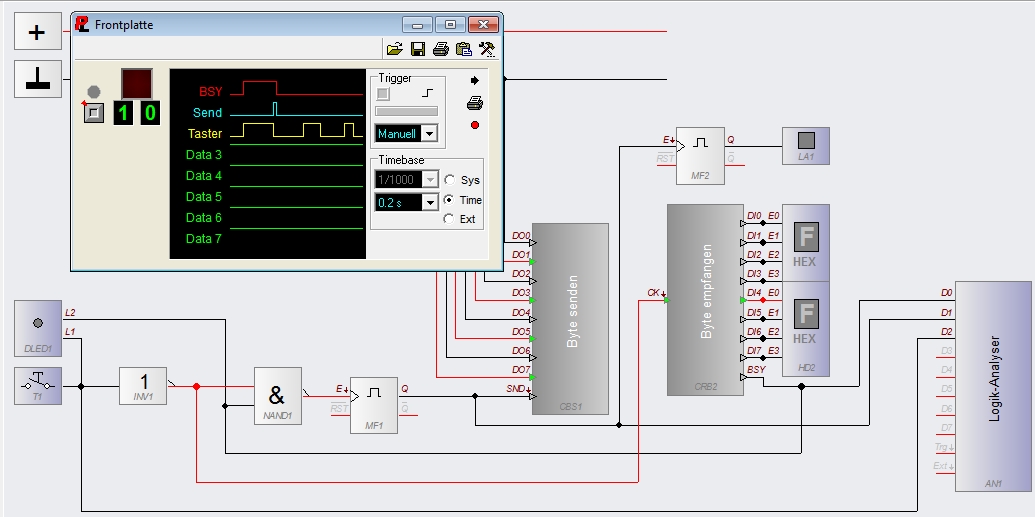
Task: Select the Ext timebase radio button
Action: [450, 219]
